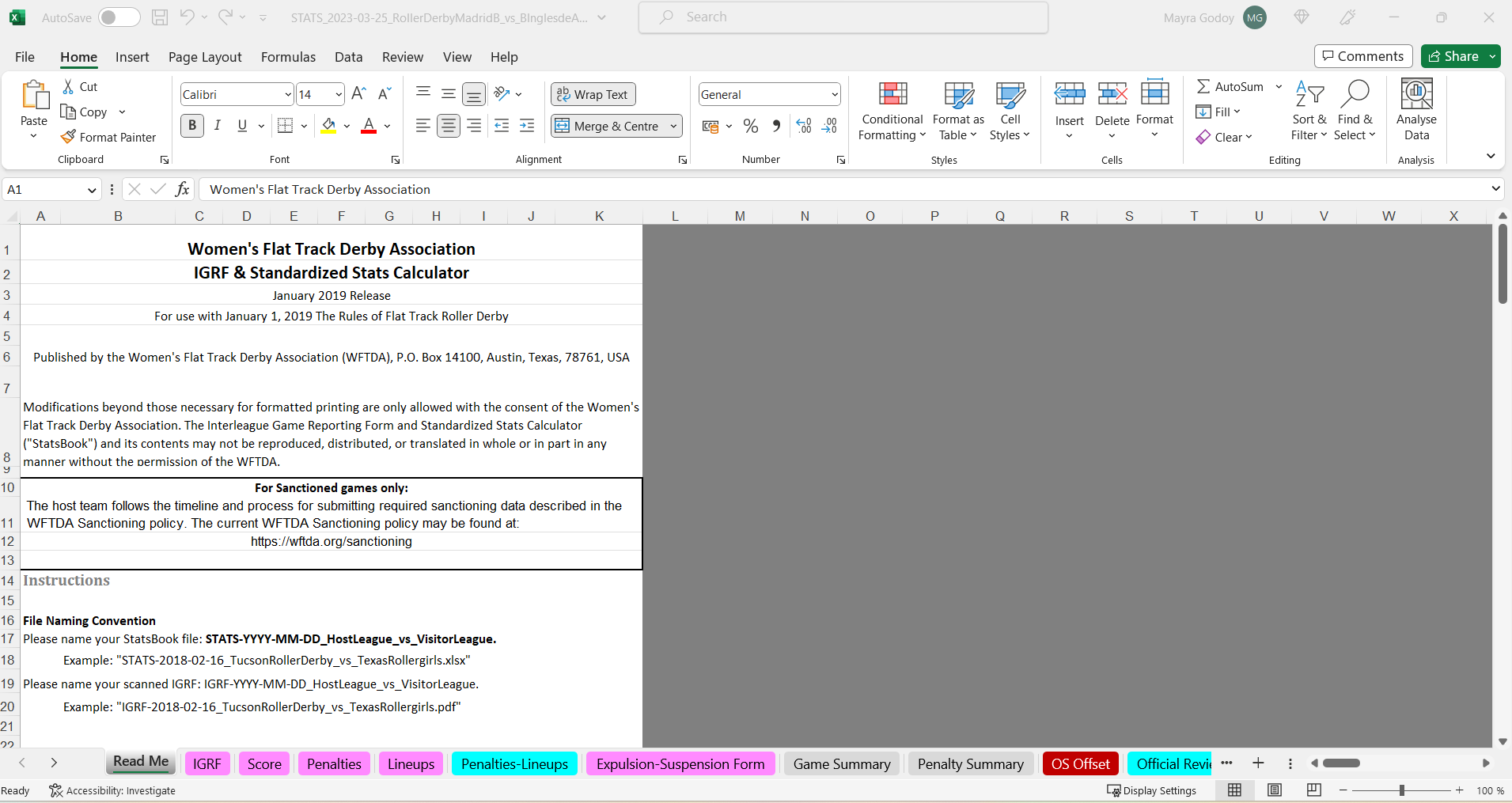The image size is (1512, 803).
Task: Increase decimal places
Action: 804,126
